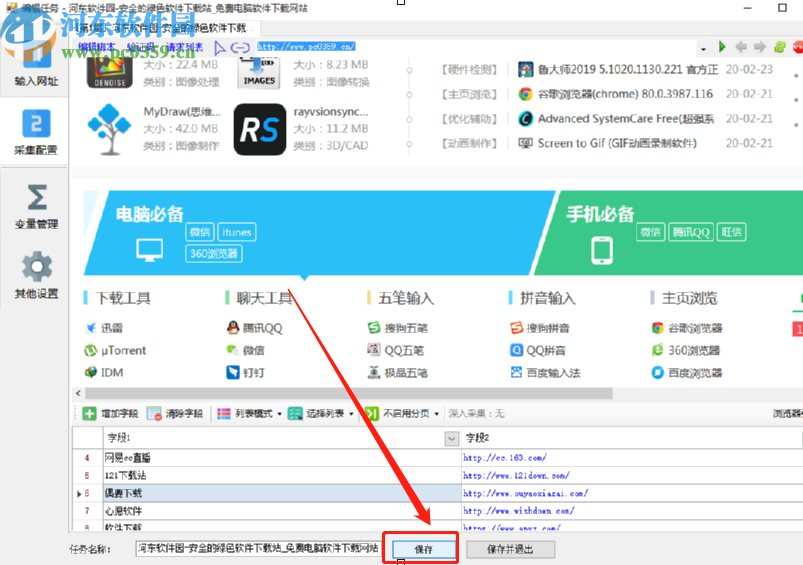Click the Screen to Gif link

[x=617, y=143]
